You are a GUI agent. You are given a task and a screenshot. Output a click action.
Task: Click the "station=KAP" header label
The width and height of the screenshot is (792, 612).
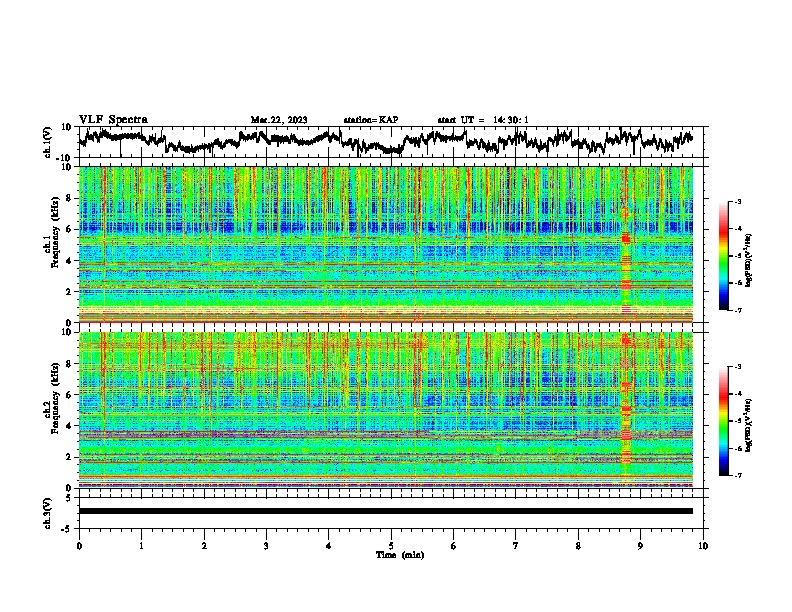tap(371, 120)
